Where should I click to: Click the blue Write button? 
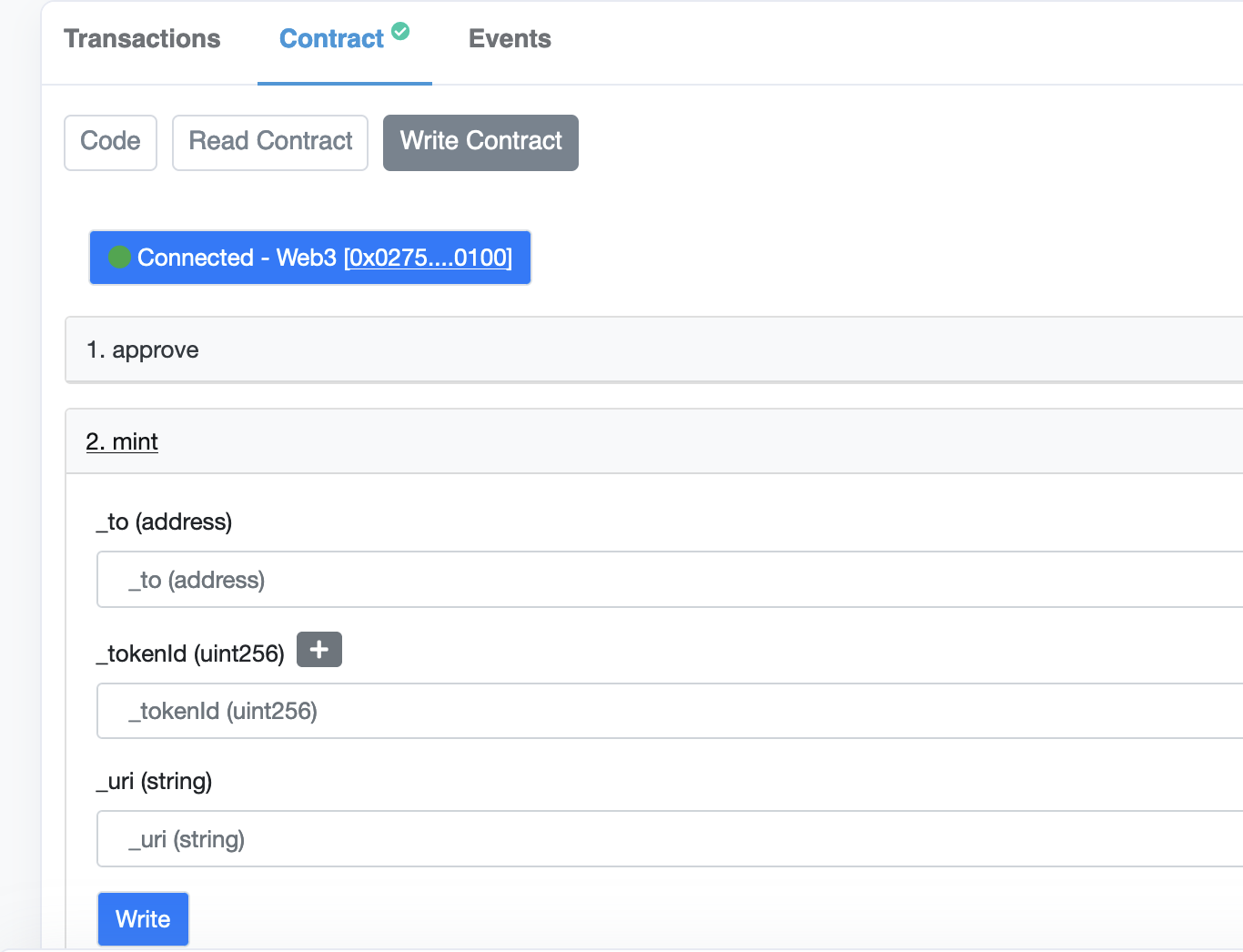(x=143, y=919)
